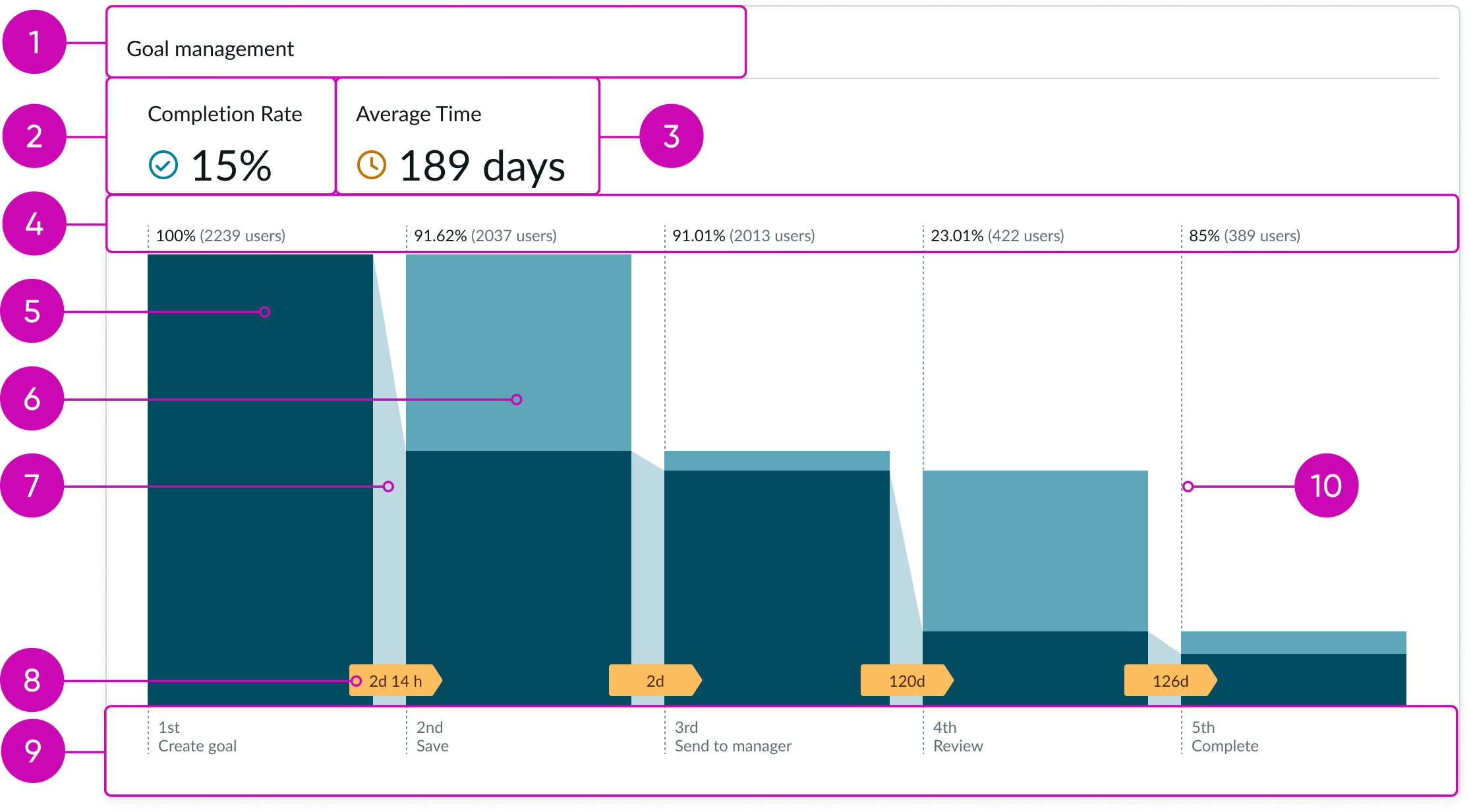This screenshot has width=1471, height=812.
Task: Select the 2d 14 h time tag
Action: [395, 681]
